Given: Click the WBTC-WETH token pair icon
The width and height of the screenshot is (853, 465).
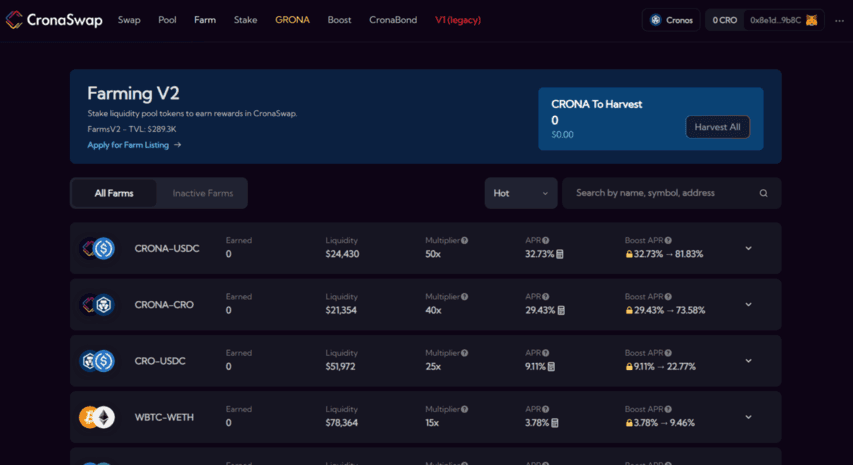Looking at the screenshot, I should point(97,417).
